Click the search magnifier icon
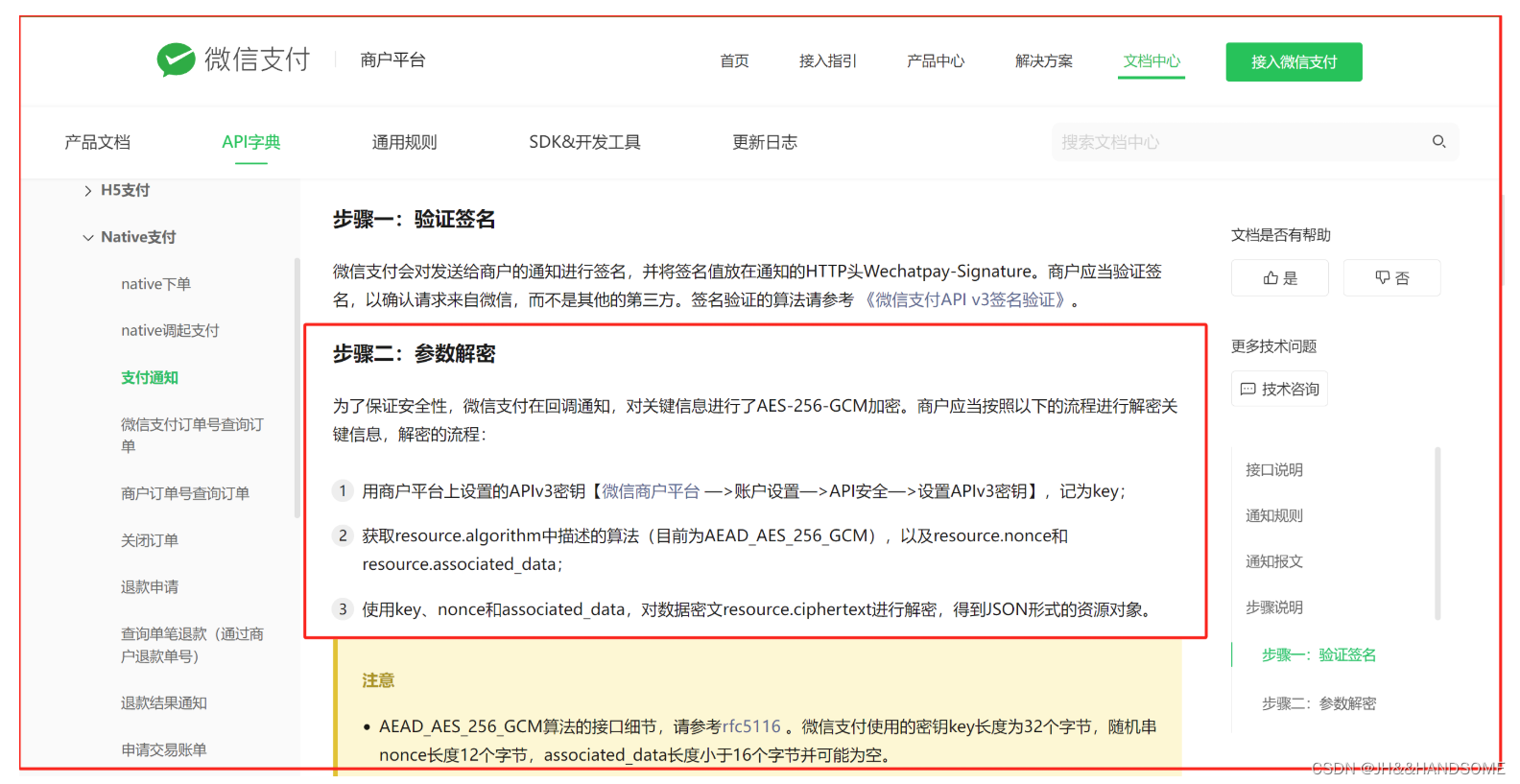 click(1438, 142)
